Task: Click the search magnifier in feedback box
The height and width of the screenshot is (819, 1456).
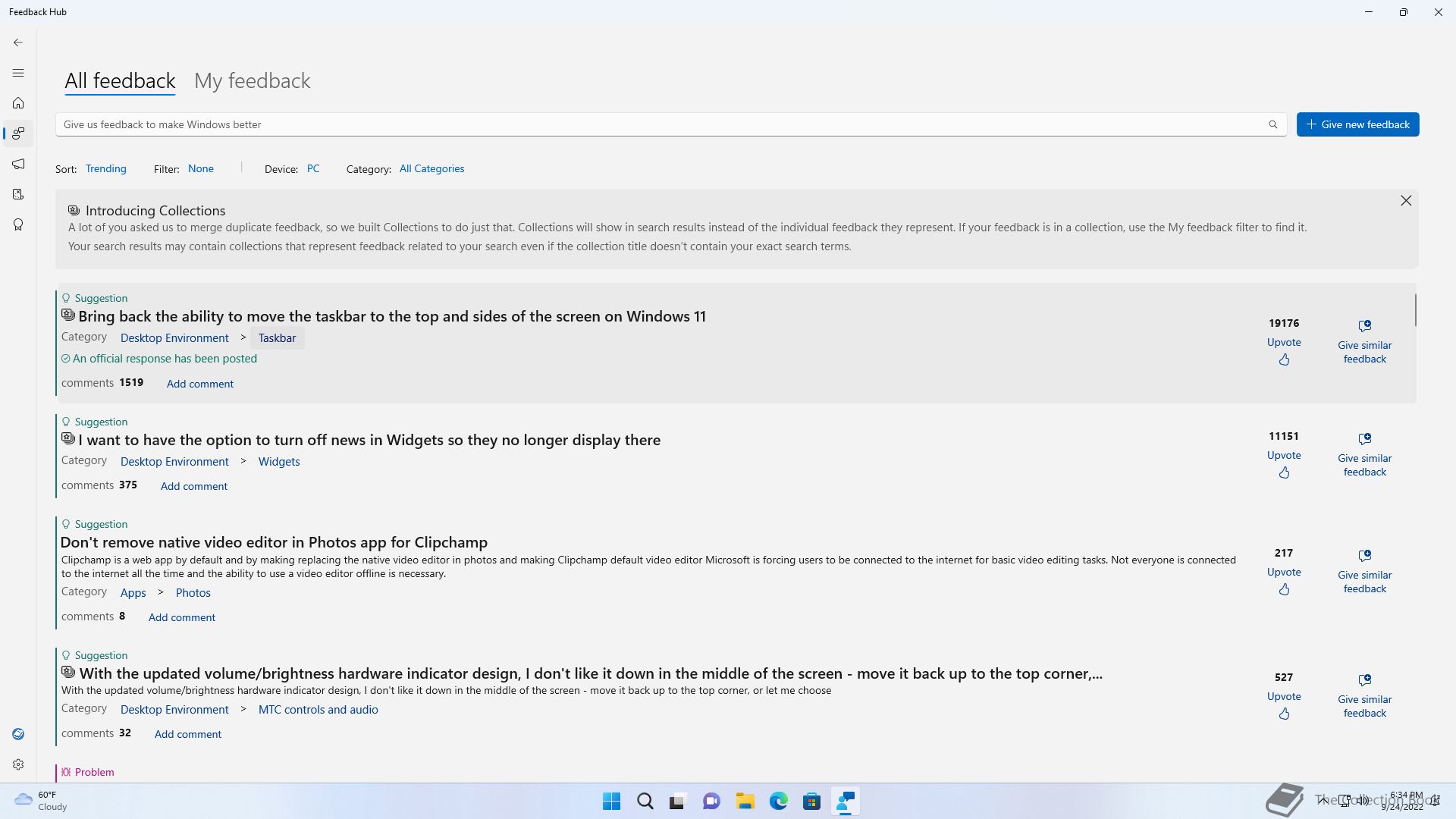Action: (x=1273, y=124)
